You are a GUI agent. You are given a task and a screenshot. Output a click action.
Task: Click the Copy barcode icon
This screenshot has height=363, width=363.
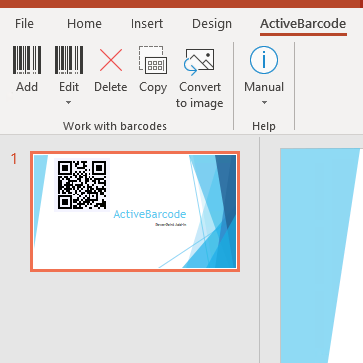click(153, 60)
